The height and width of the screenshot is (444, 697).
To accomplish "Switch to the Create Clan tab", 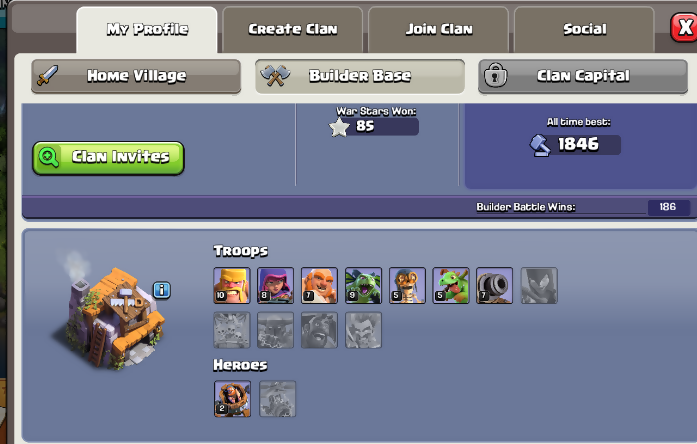I will tap(292, 30).
